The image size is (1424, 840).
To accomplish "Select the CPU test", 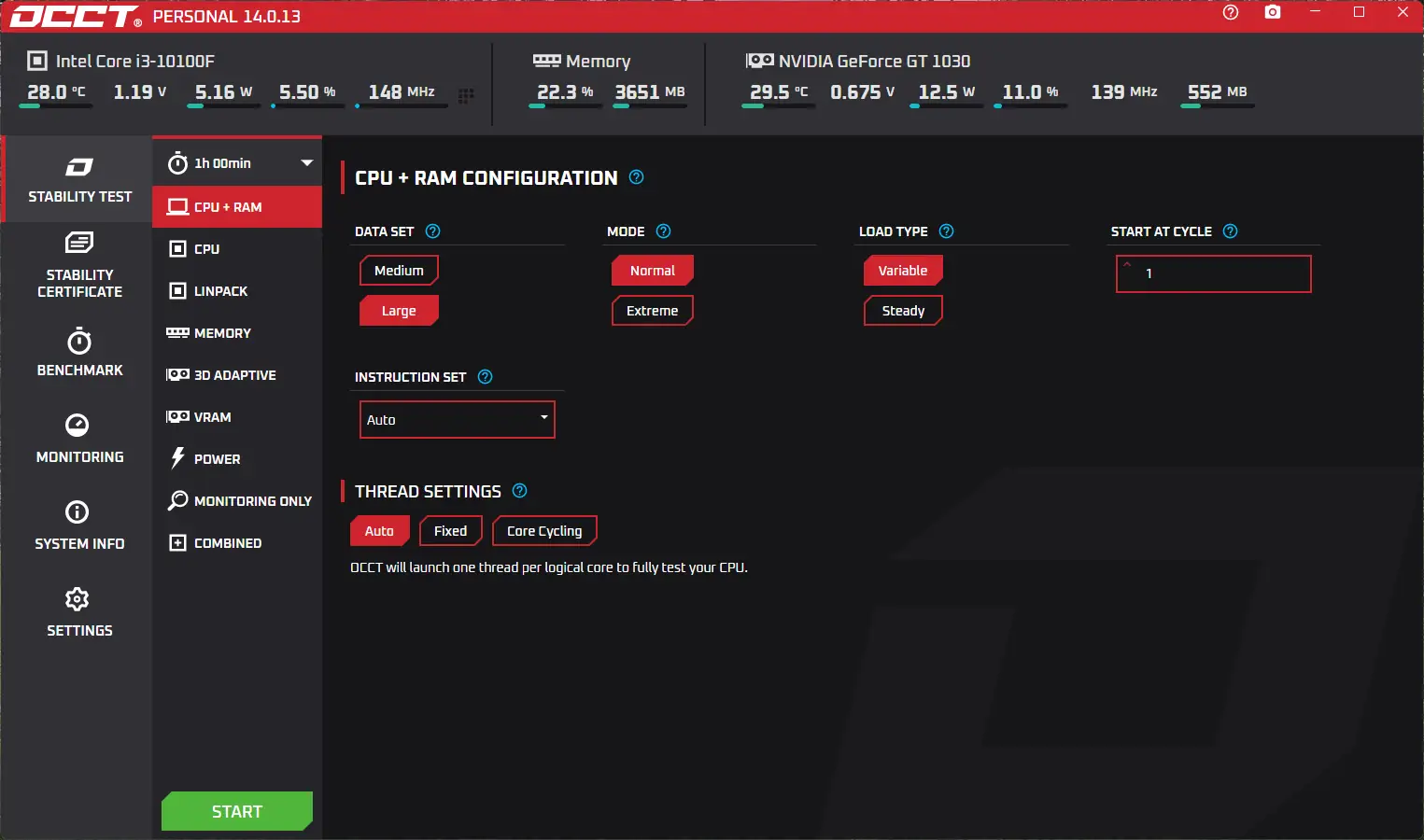I will 237,249.
